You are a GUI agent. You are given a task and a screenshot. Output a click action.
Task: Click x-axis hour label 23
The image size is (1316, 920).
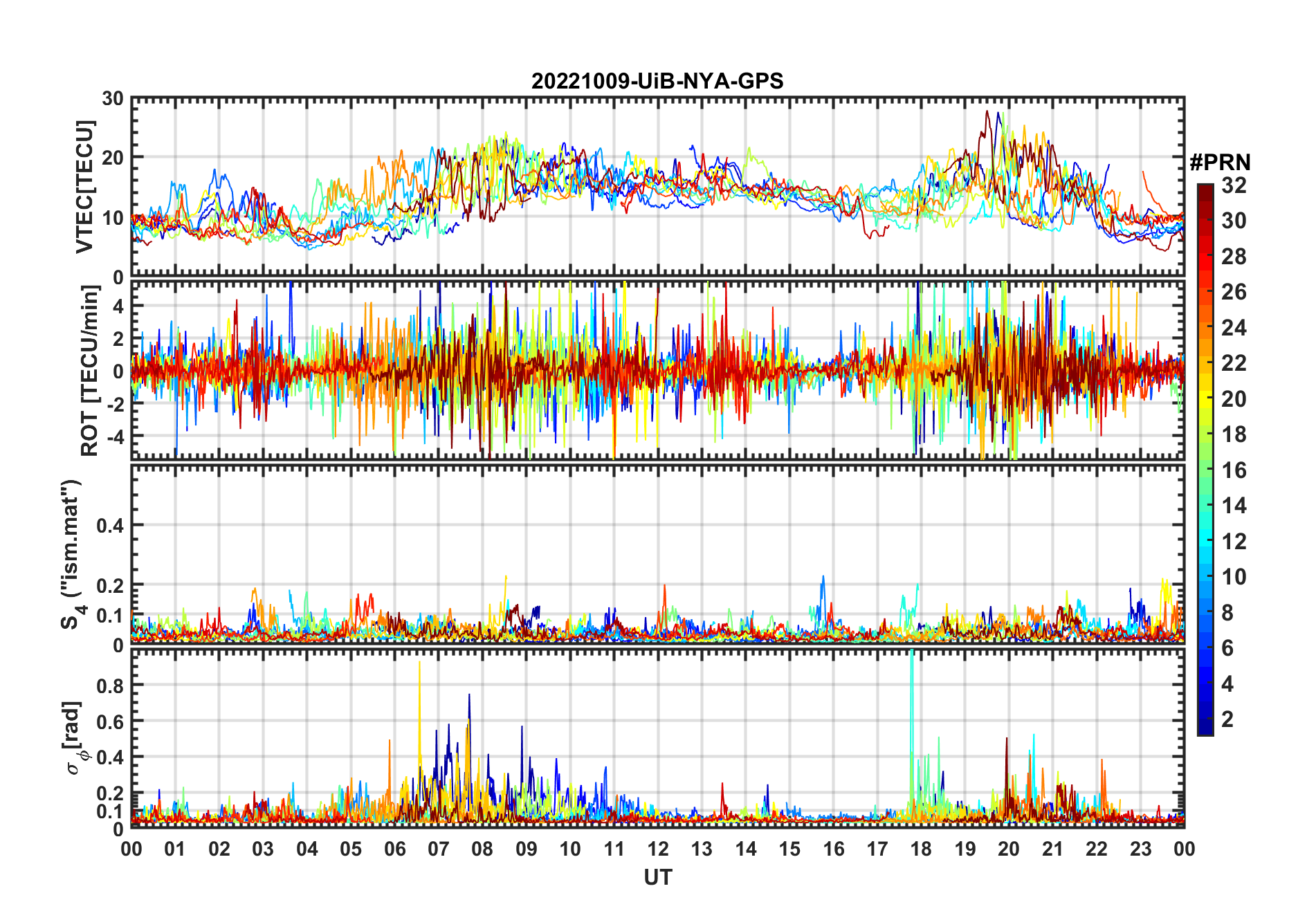(x=1141, y=849)
